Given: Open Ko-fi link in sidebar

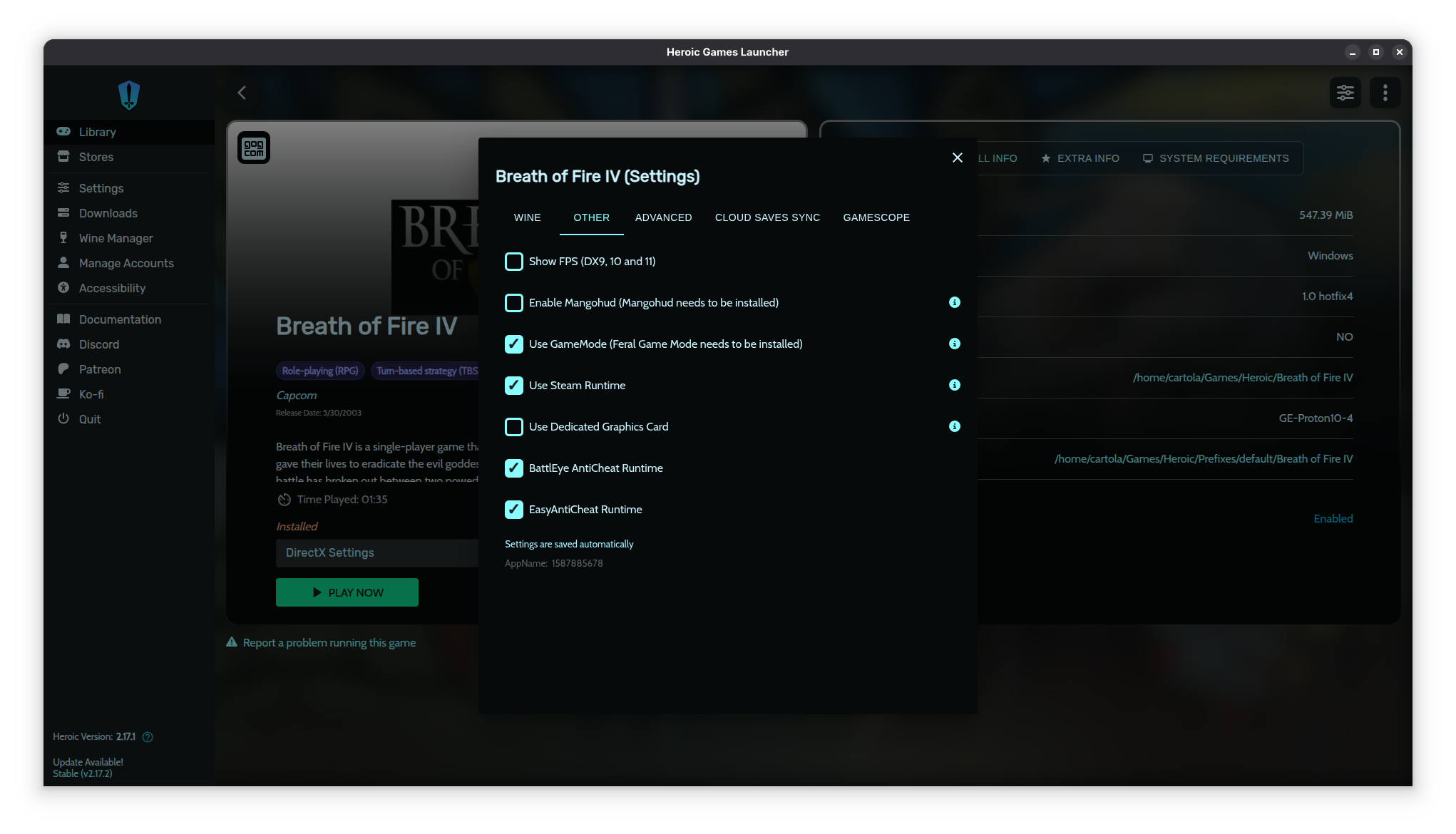Looking at the screenshot, I should coord(128,394).
